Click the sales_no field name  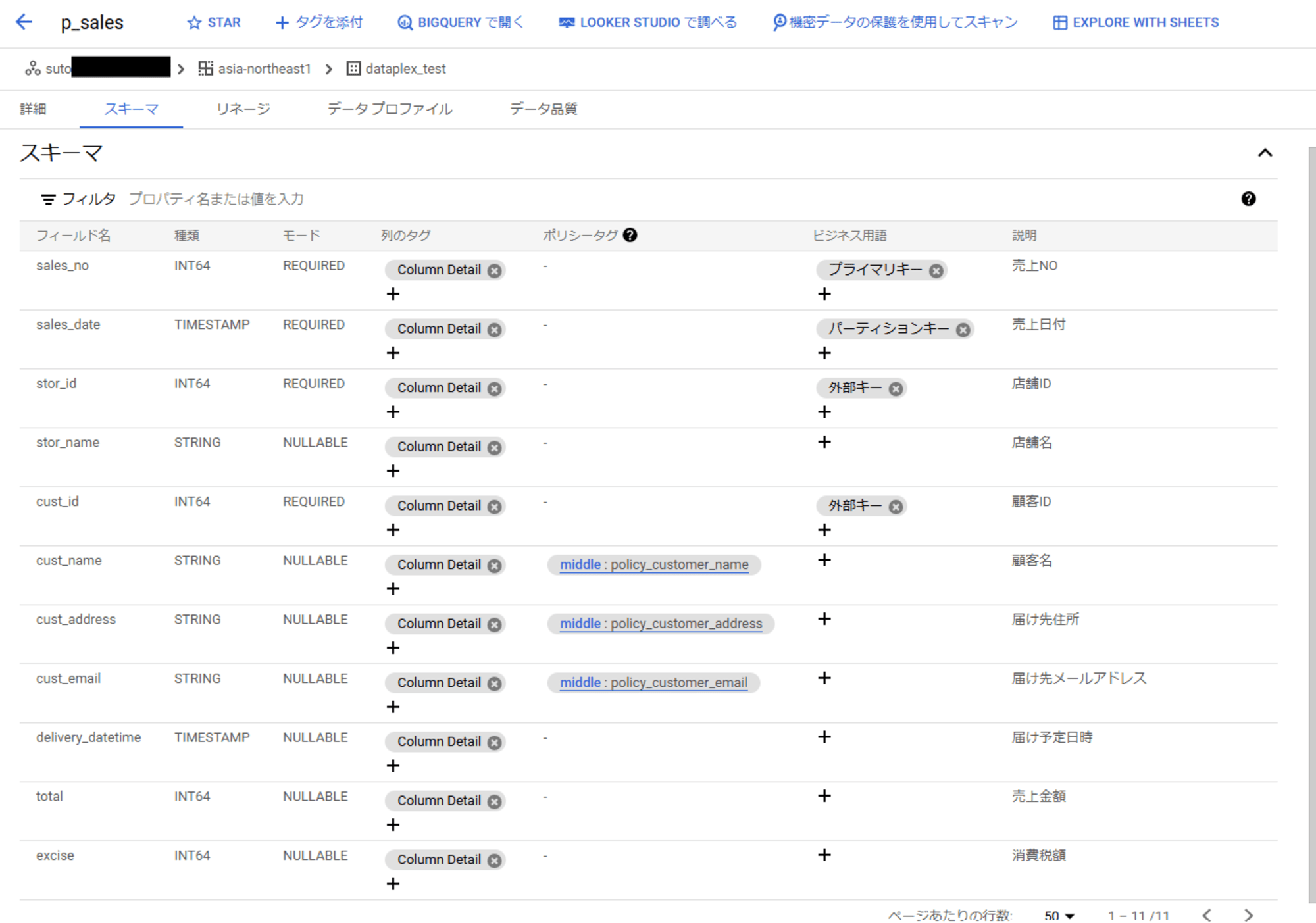click(63, 266)
